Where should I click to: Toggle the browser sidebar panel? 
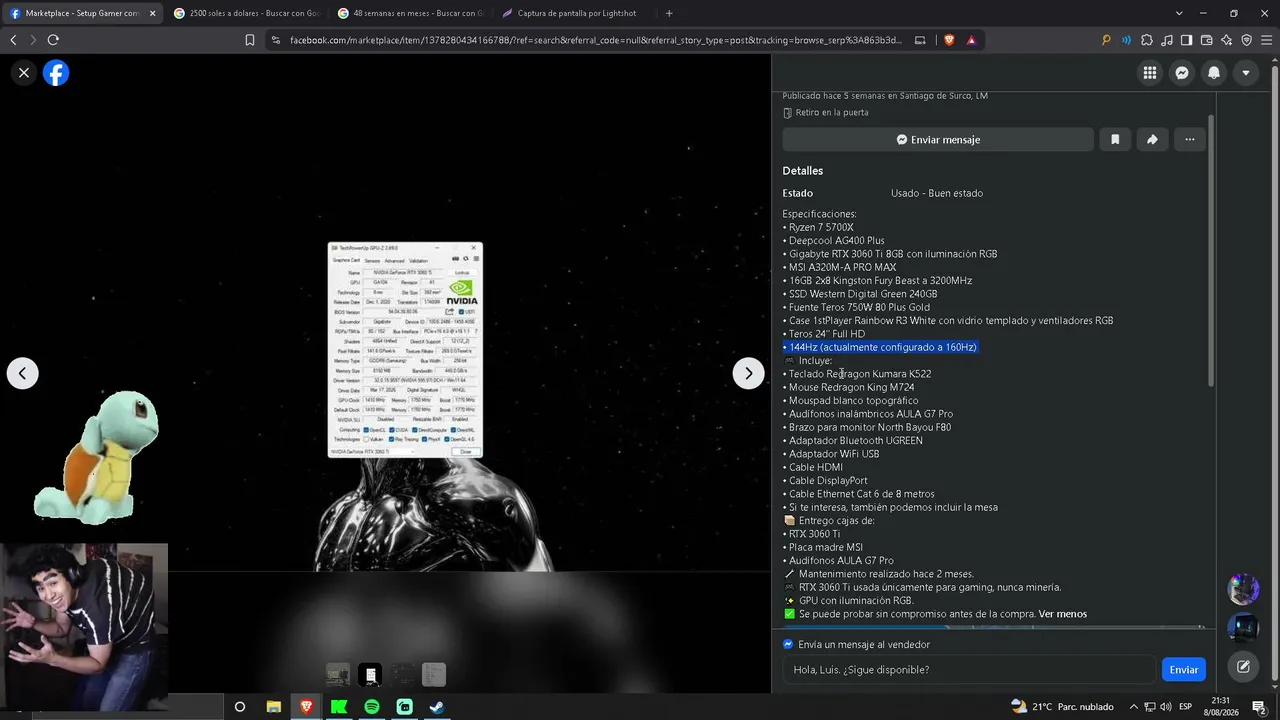(x=1186, y=40)
